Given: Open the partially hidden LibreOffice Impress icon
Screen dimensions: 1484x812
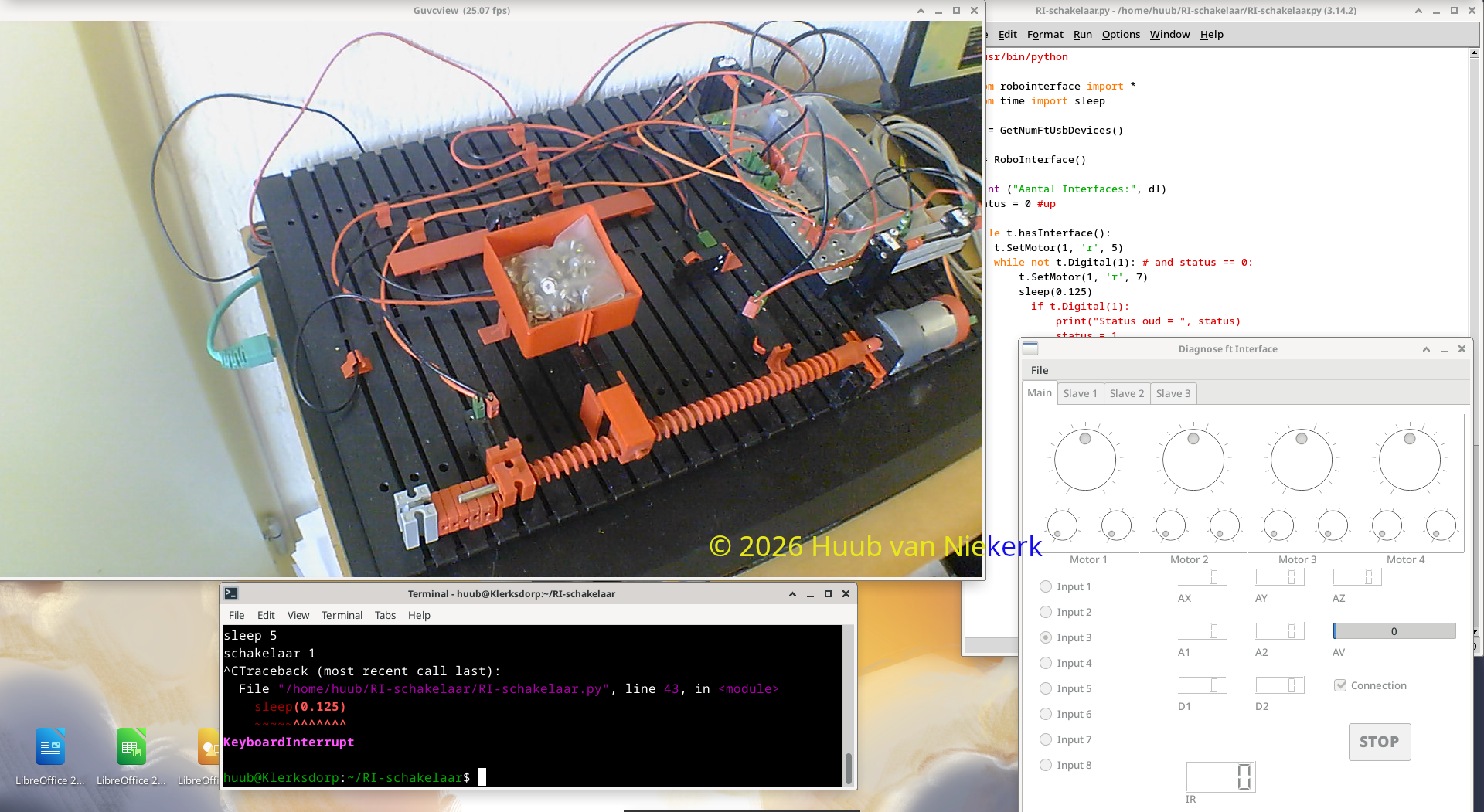Looking at the screenshot, I should (x=208, y=747).
